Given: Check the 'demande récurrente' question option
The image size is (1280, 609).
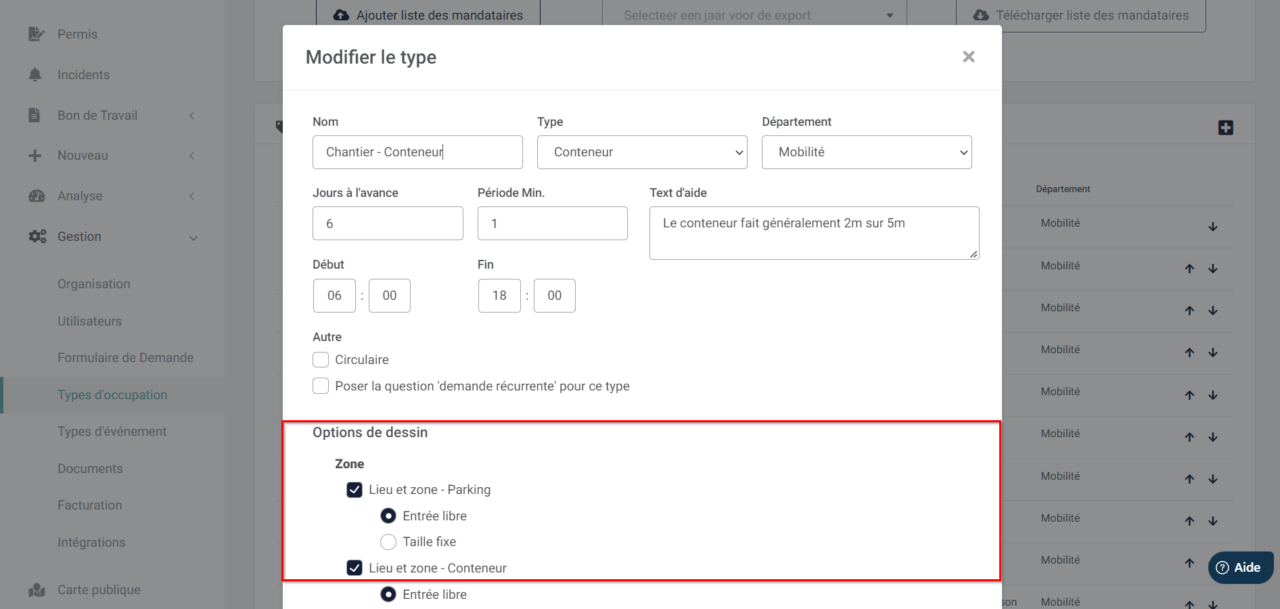Looking at the screenshot, I should coord(321,386).
